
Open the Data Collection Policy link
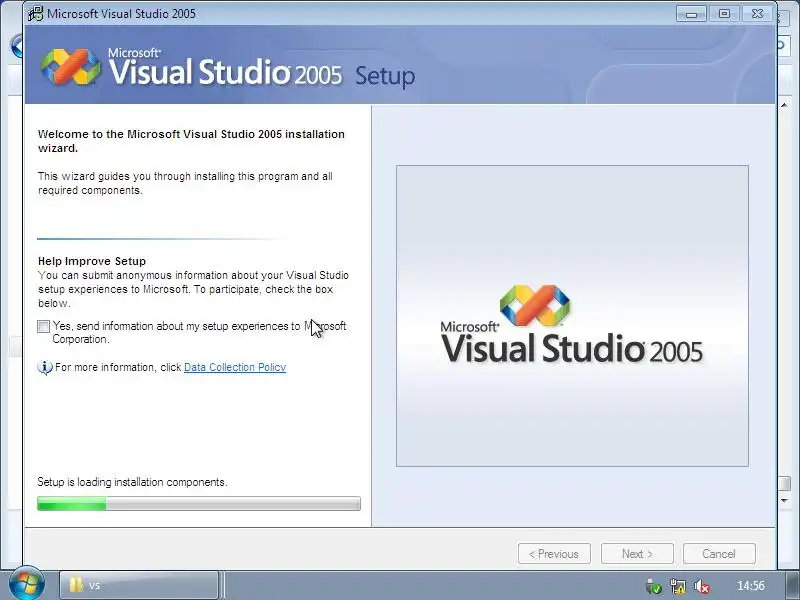(x=235, y=367)
